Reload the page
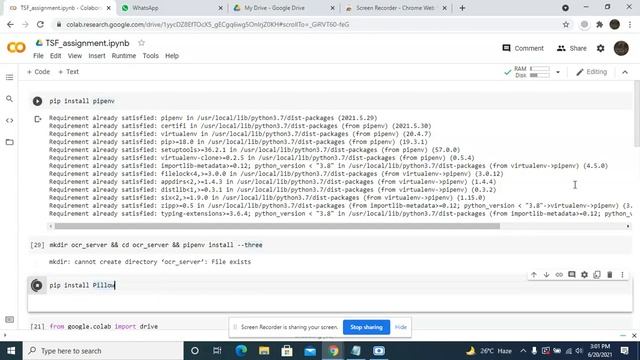640x360 pixels. 40,24
